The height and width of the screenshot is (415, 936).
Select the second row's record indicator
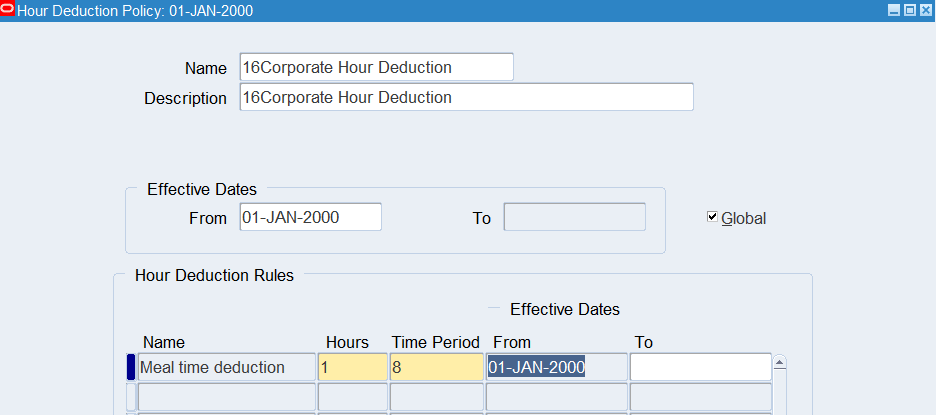point(130,396)
